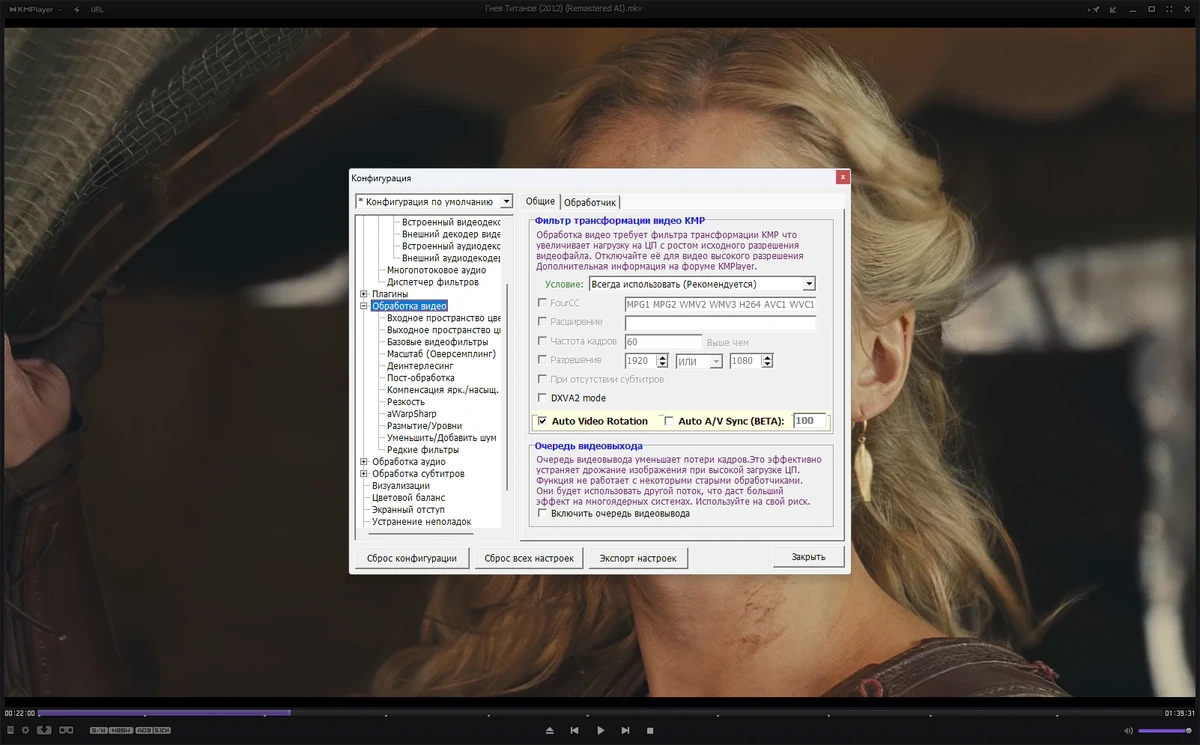This screenshot has width=1200, height=745.
Task: Click the A/V Sync value field 100
Action: tap(811, 421)
